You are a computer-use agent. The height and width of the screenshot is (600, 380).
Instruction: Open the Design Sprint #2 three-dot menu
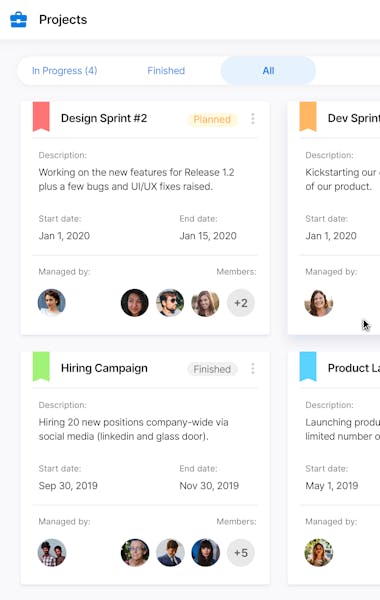[x=253, y=119]
